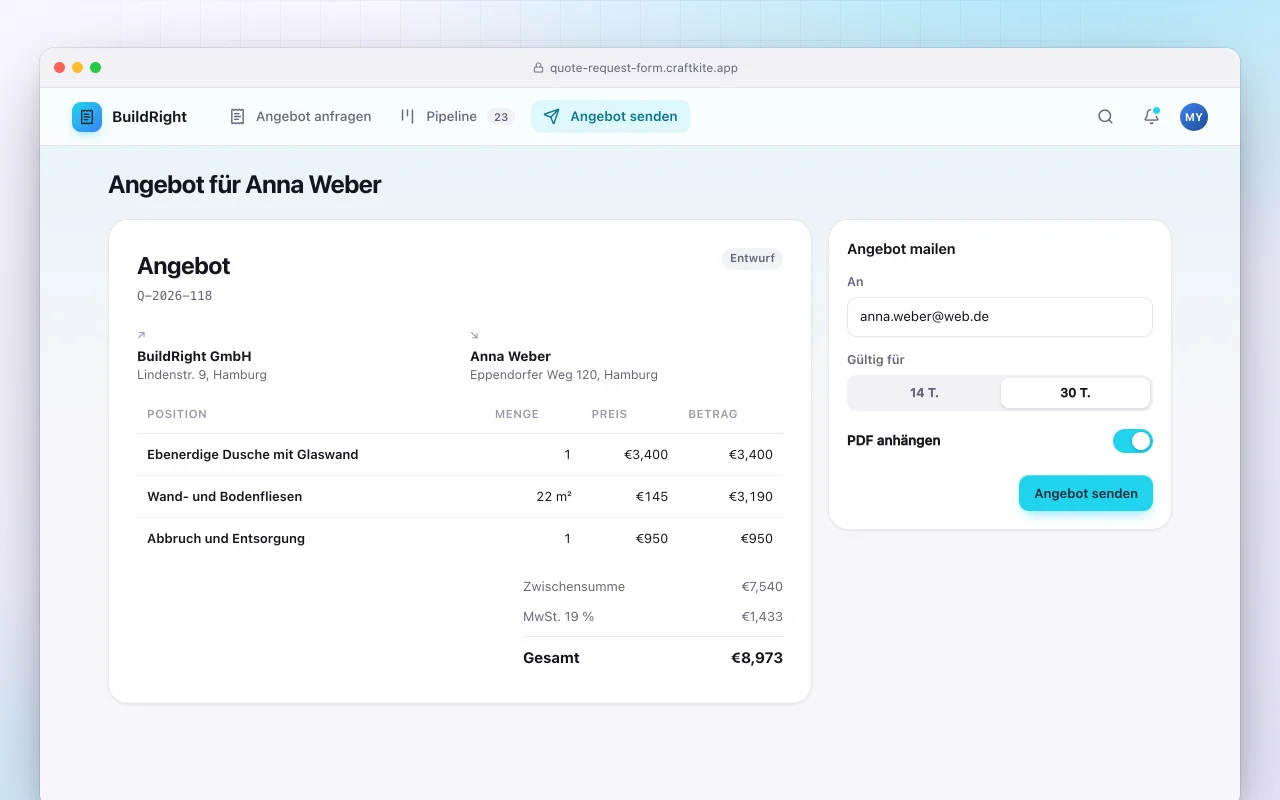This screenshot has height=800, width=1280.
Task: Click the paper plane icon in nav
Action: click(x=551, y=117)
